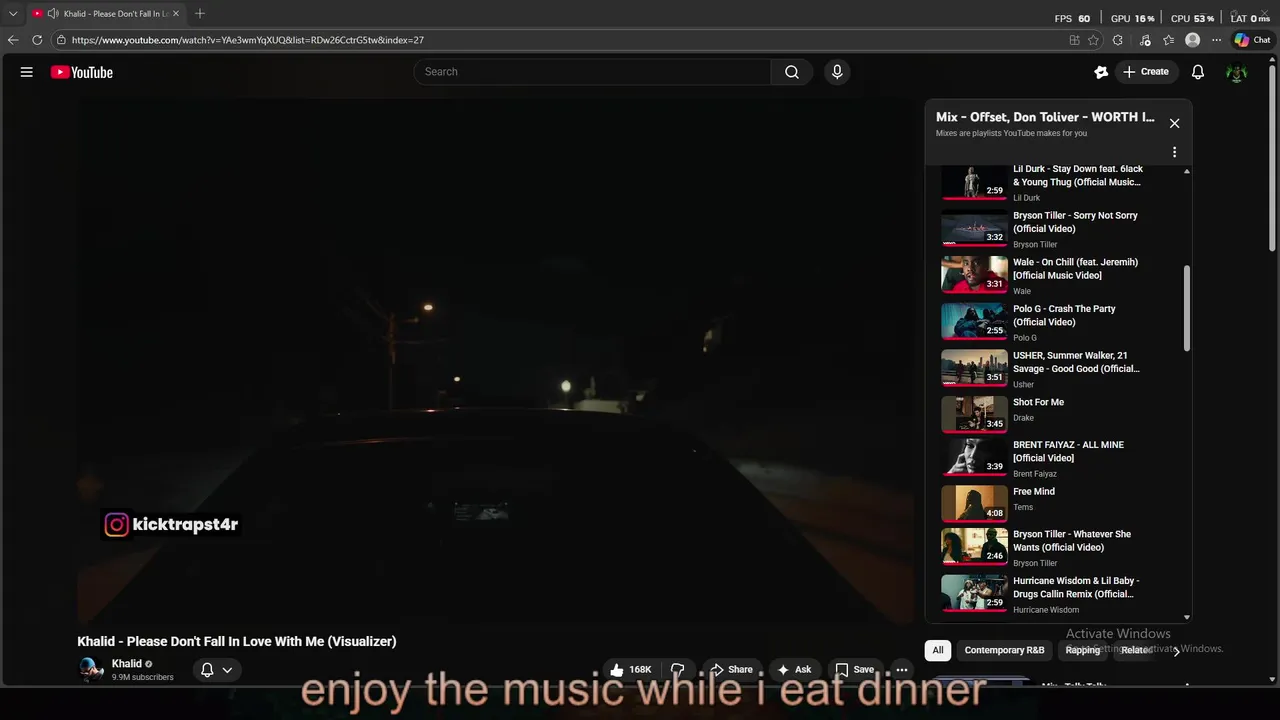Screen dimensions: 1280x720
Task: Open Khalid subscription notification dropdown
Action: tap(217, 670)
